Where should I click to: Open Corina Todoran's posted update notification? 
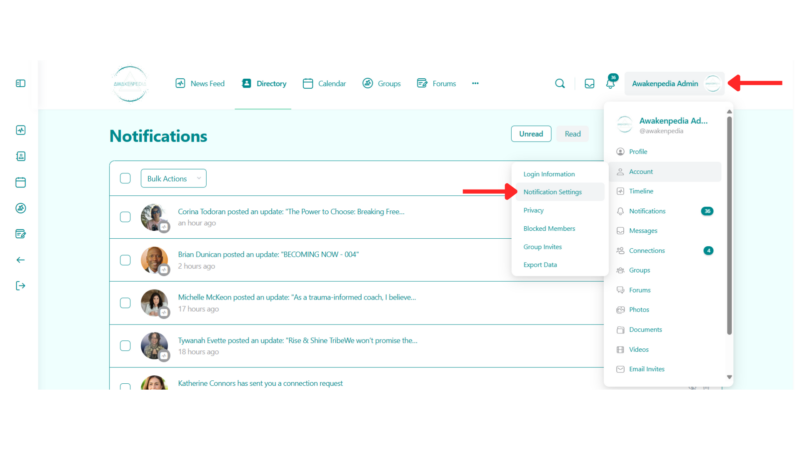(291, 211)
